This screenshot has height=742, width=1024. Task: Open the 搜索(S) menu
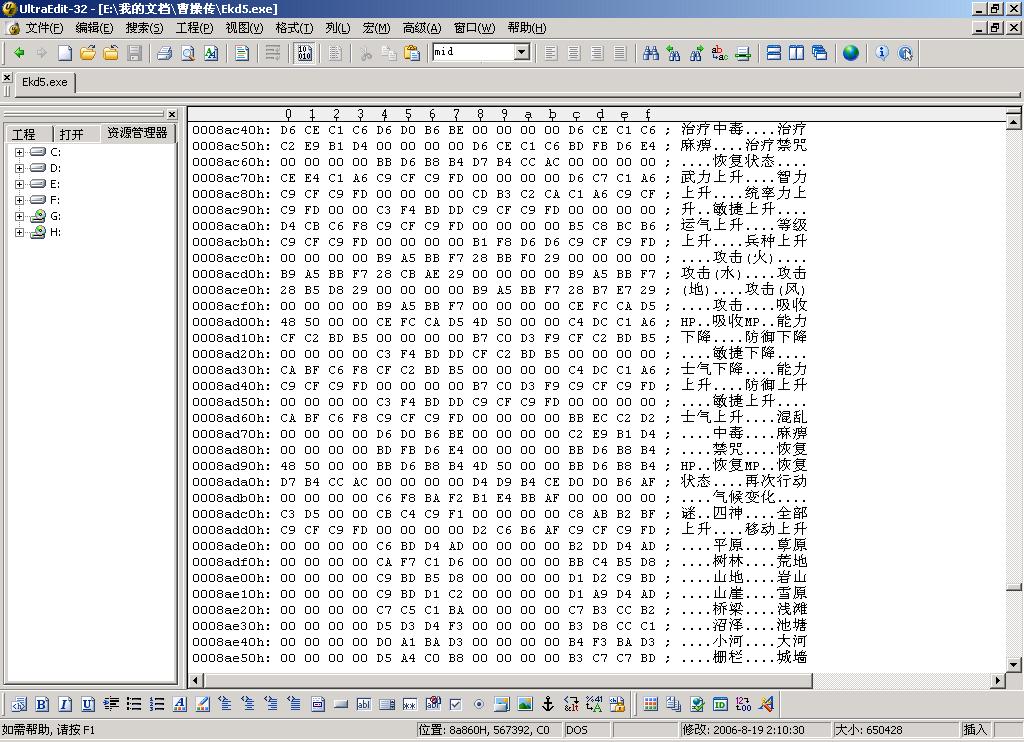point(144,28)
